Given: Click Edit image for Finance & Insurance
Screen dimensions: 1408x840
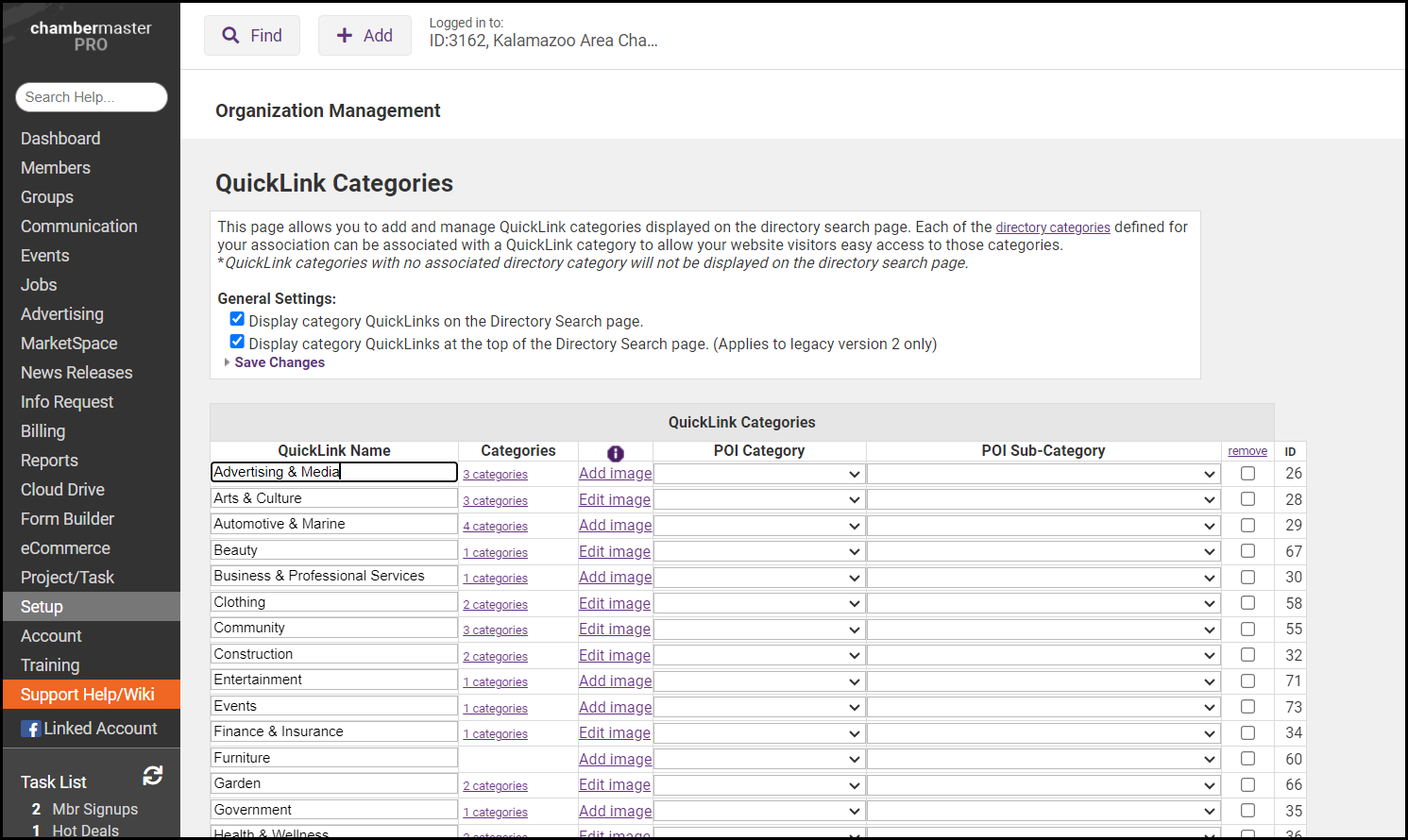Looking at the screenshot, I should (615, 733).
